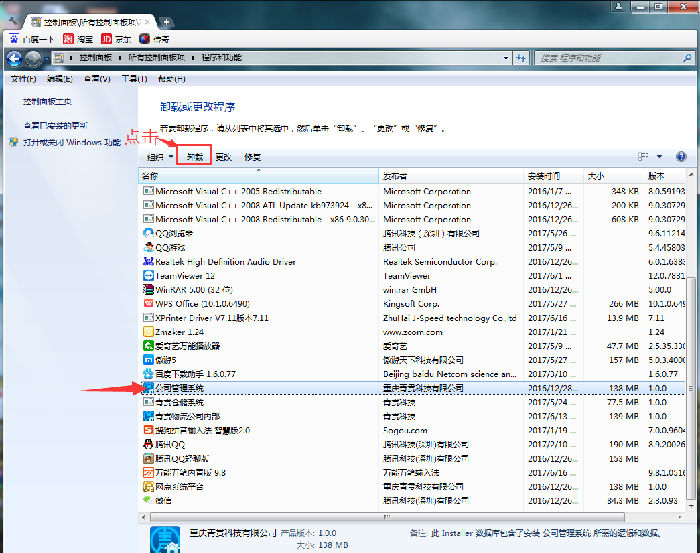Select the Realtek High Definition Audio Driver icon
700x553 pixels.
tap(148, 262)
